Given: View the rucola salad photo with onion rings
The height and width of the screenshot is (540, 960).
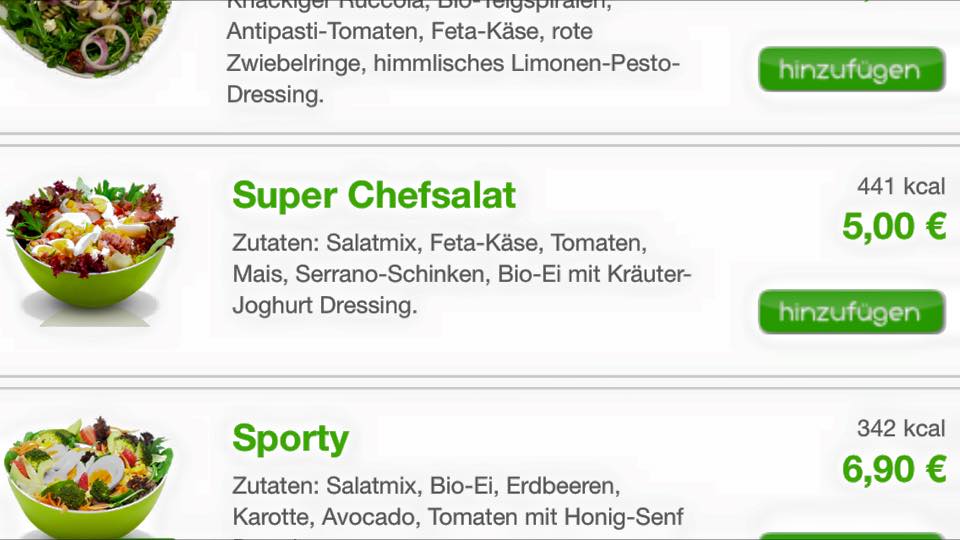Looking at the screenshot, I should click(86, 38).
